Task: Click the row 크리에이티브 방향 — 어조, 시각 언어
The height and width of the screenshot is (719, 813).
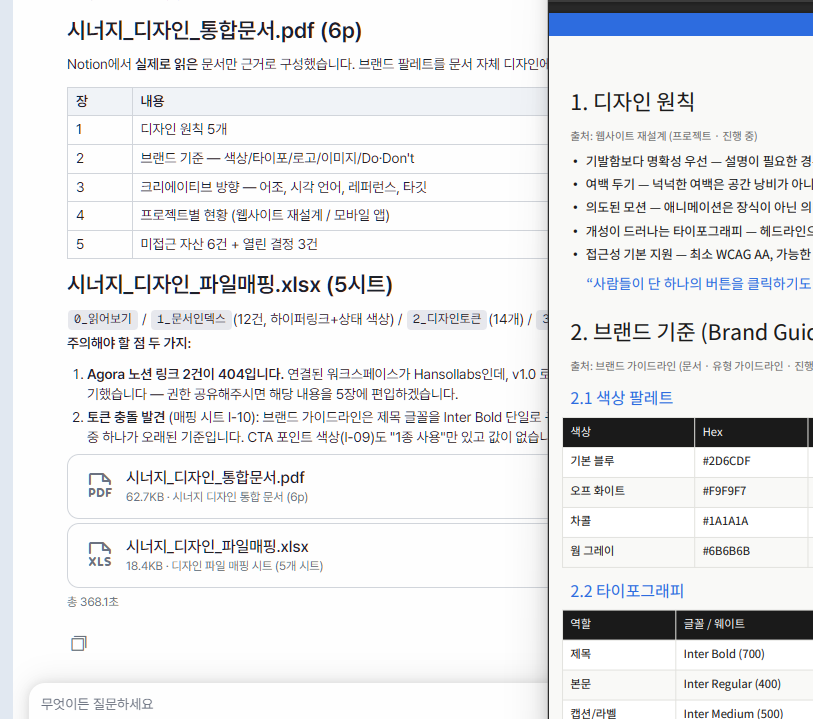Action: [x=307, y=187]
